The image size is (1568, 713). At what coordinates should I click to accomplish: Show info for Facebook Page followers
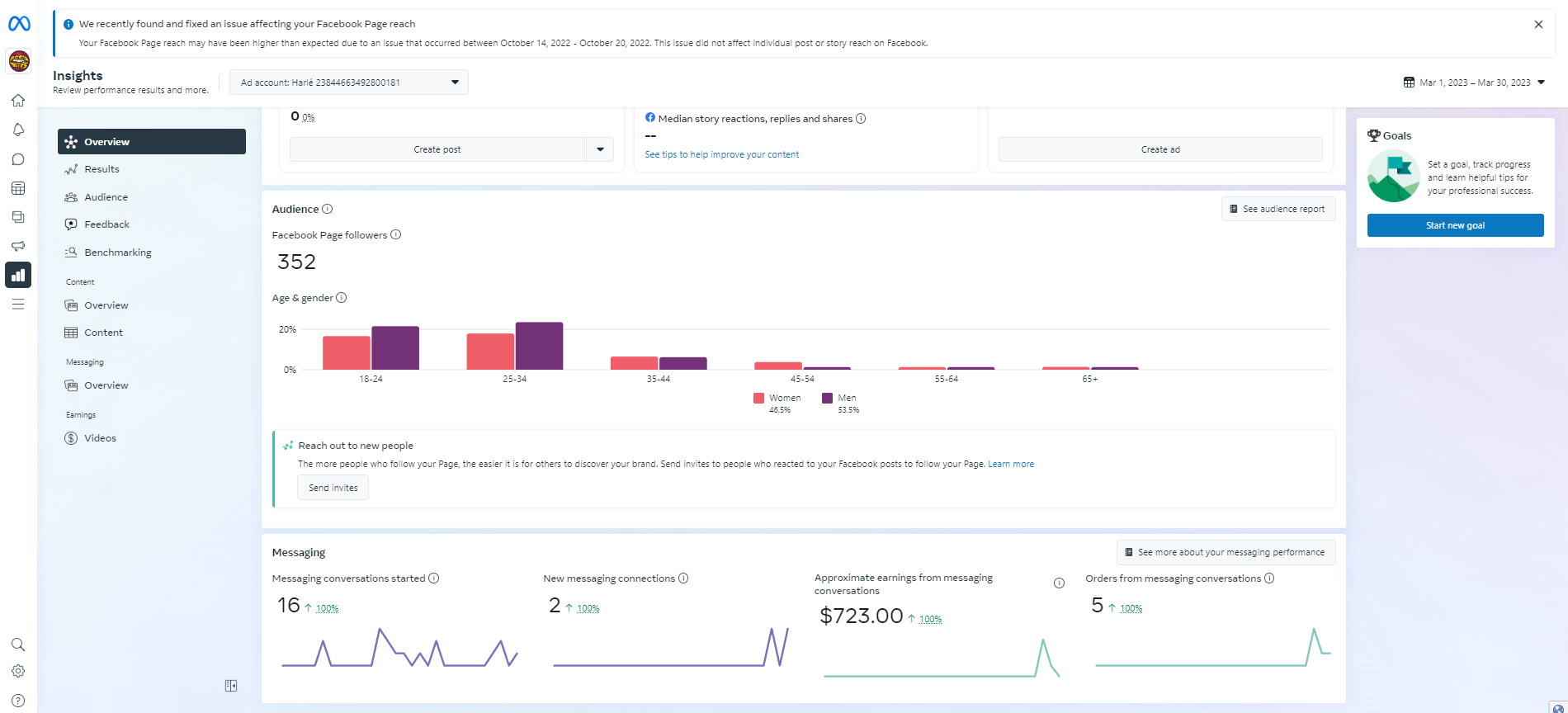pos(396,235)
